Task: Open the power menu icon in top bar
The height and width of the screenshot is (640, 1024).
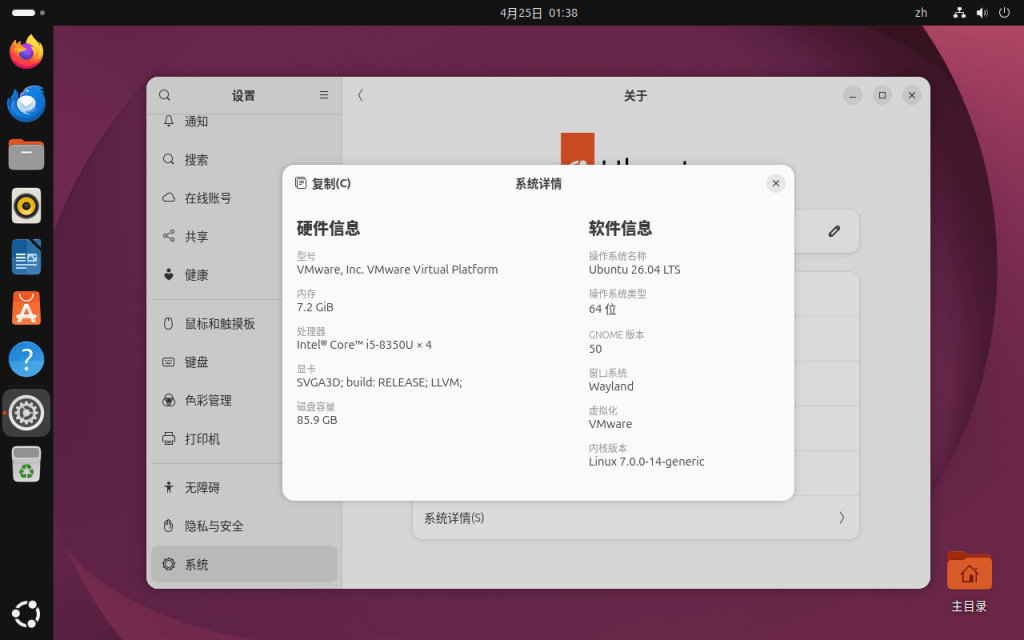Action: pyautogui.click(x=1004, y=12)
